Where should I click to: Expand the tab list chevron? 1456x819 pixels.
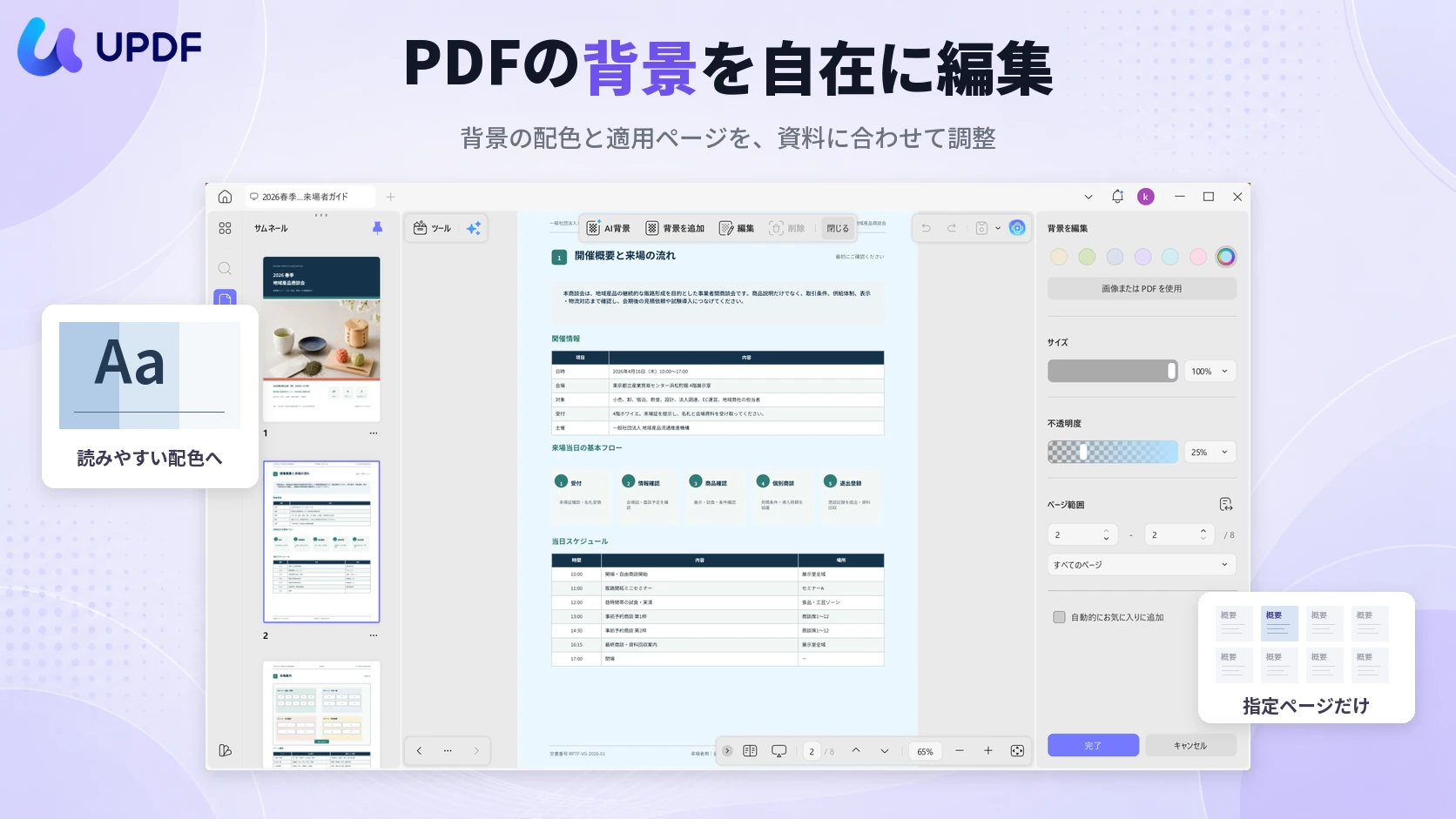pyautogui.click(x=1089, y=197)
